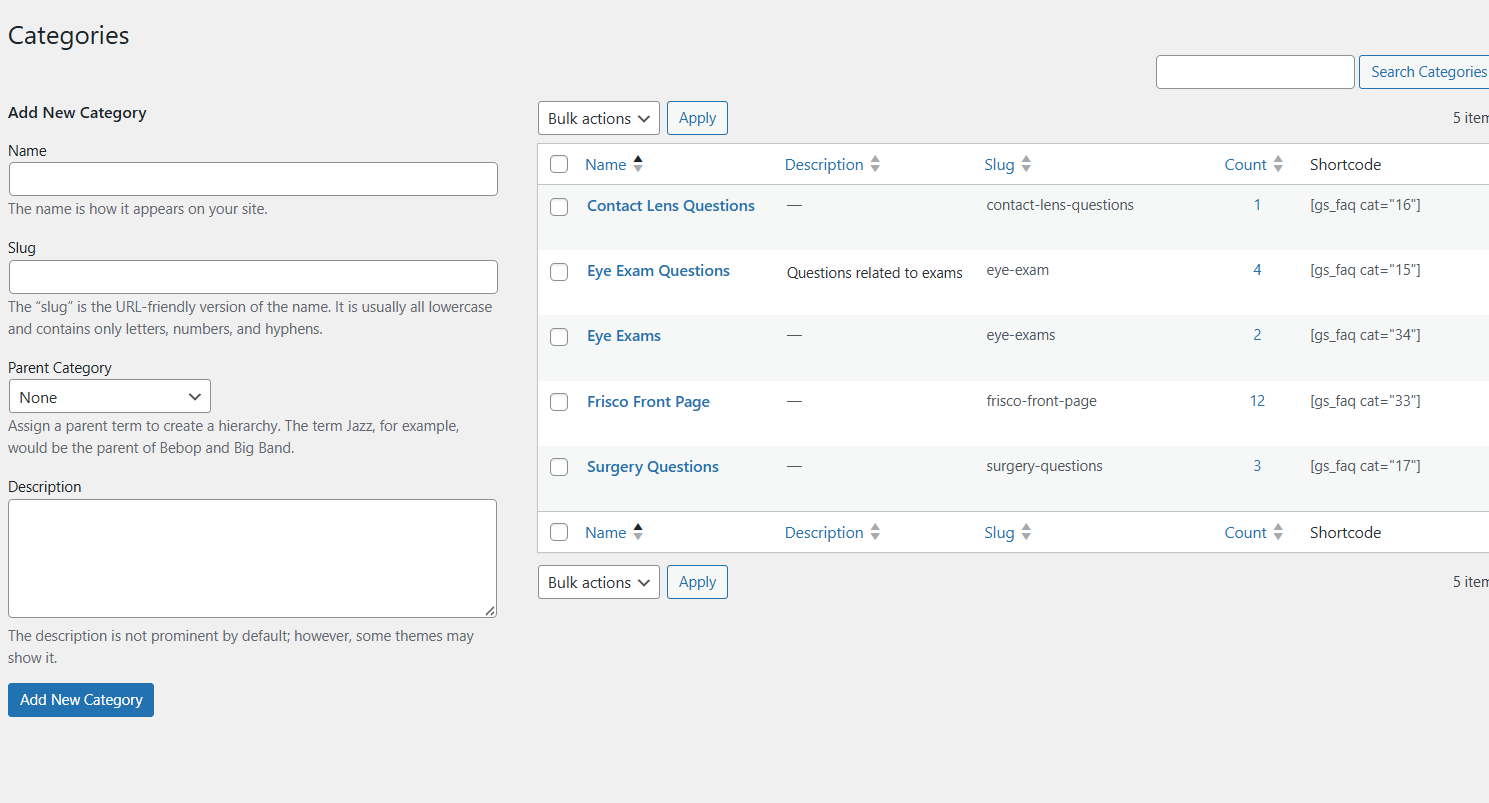Click the Count column sort icon in header
This screenshot has height=803, width=1489.
(1278, 165)
